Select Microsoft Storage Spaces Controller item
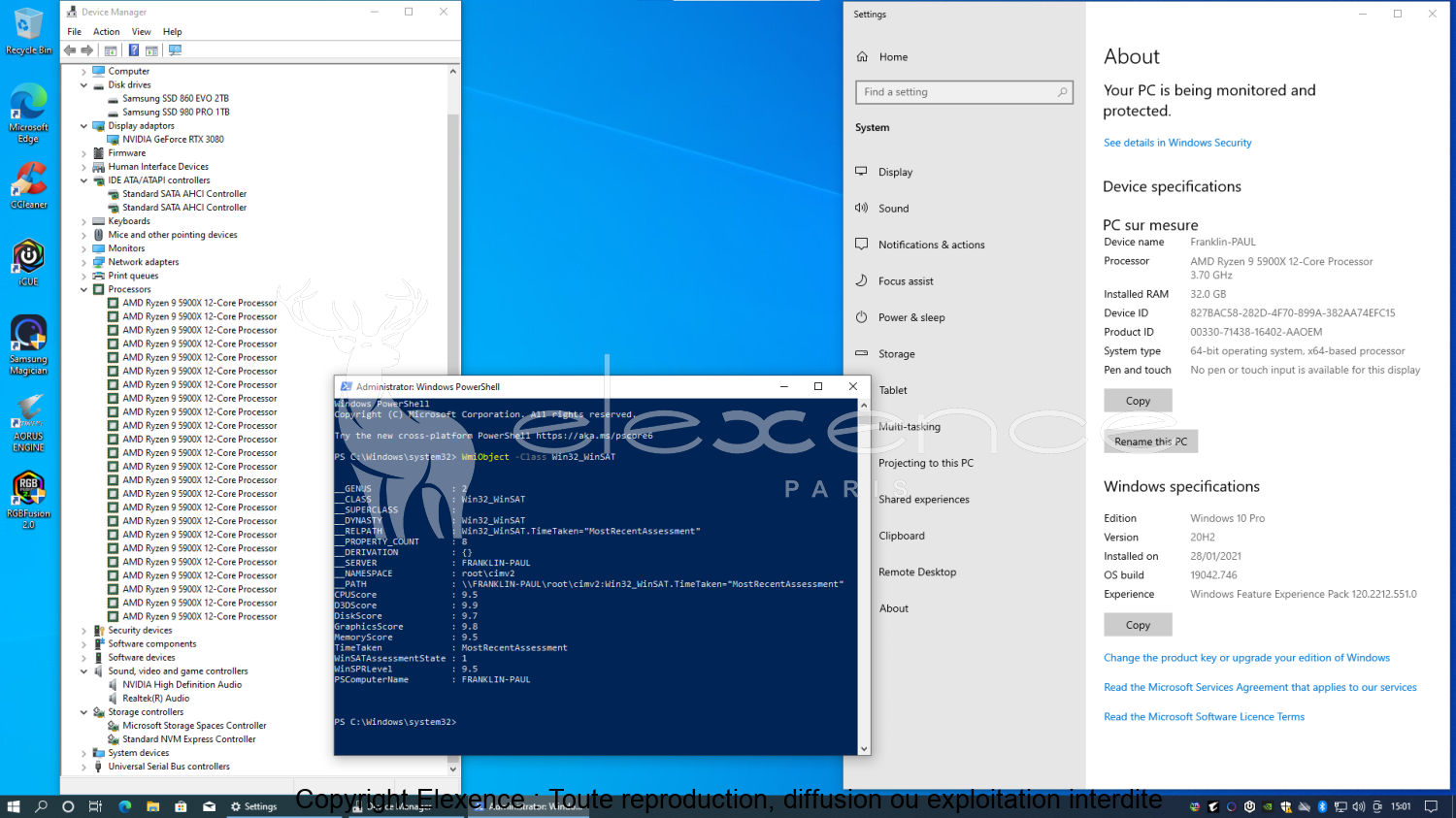This screenshot has height=818, width=1456. pyautogui.click(x=194, y=726)
